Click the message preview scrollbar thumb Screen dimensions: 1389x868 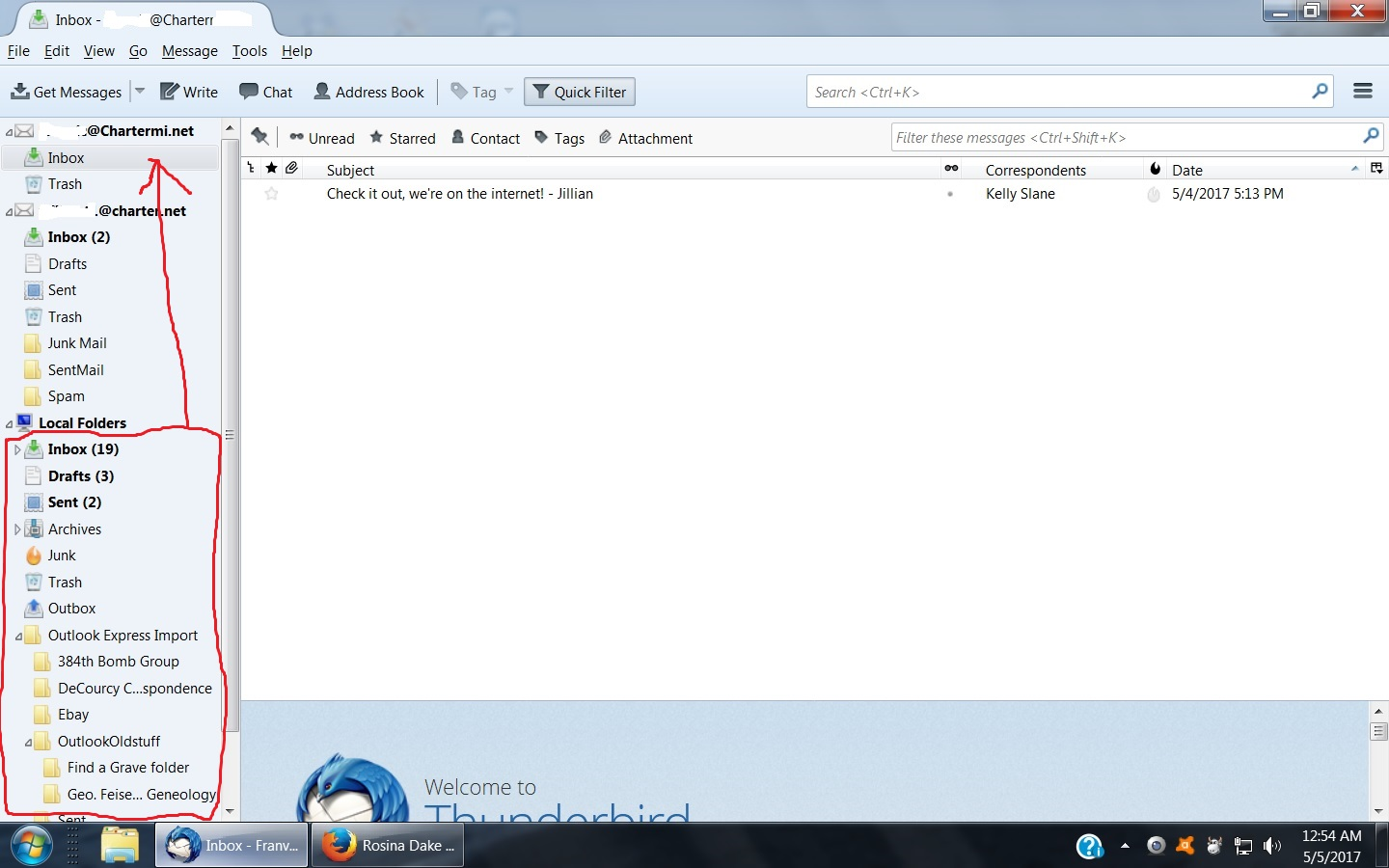click(x=1378, y=731)
